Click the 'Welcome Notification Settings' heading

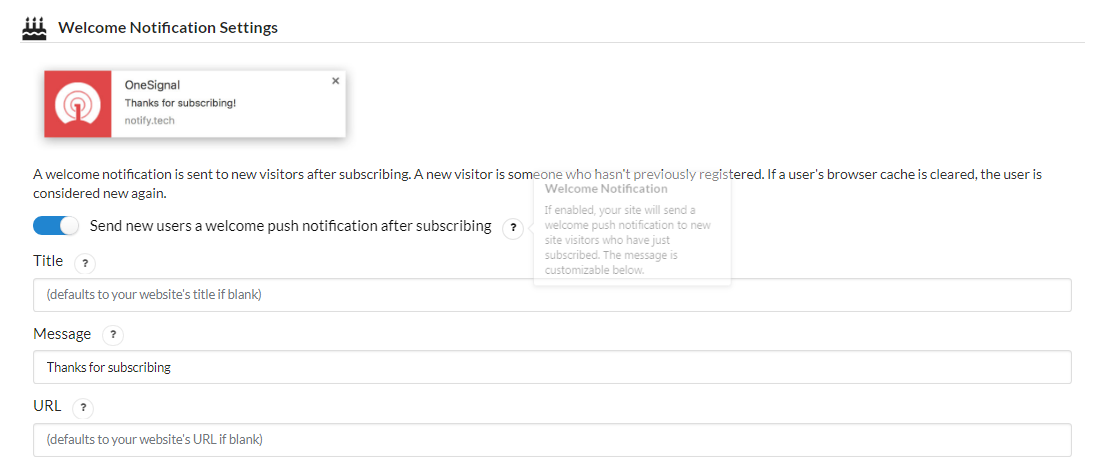[167, 28]
